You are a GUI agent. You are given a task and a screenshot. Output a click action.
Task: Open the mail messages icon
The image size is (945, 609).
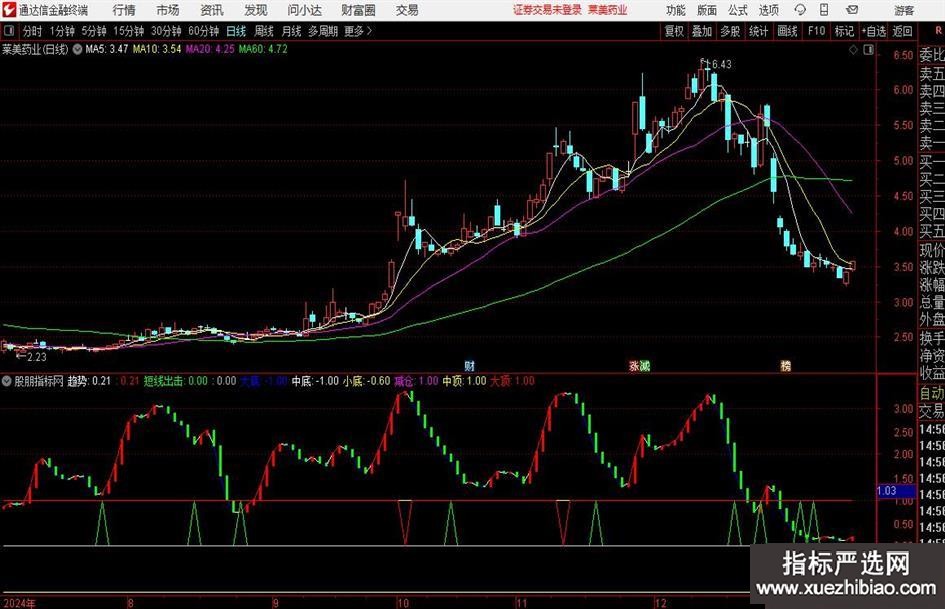852,10
